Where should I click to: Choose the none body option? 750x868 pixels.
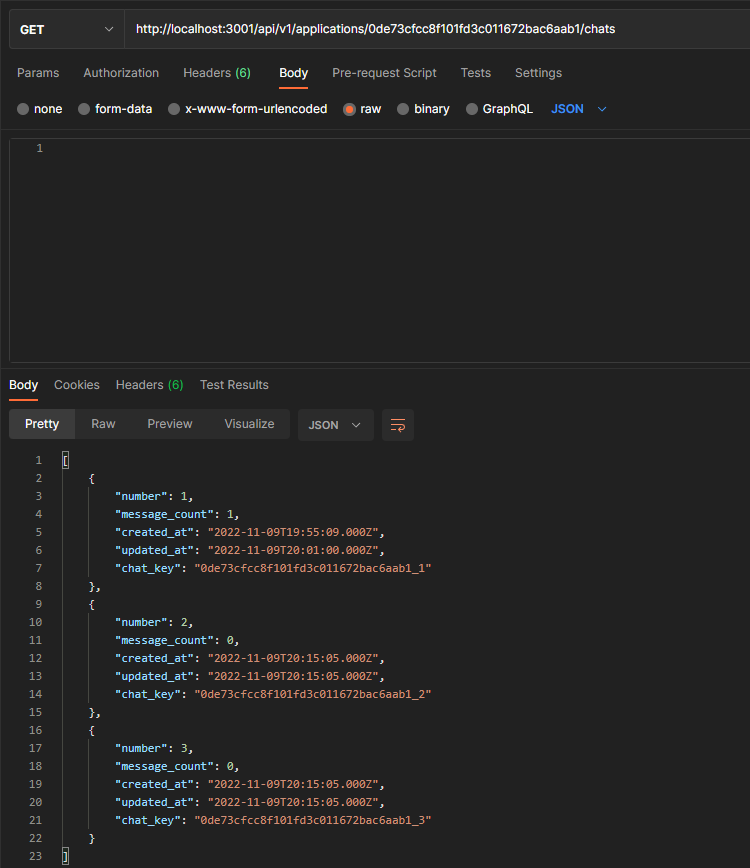point(40,108)
